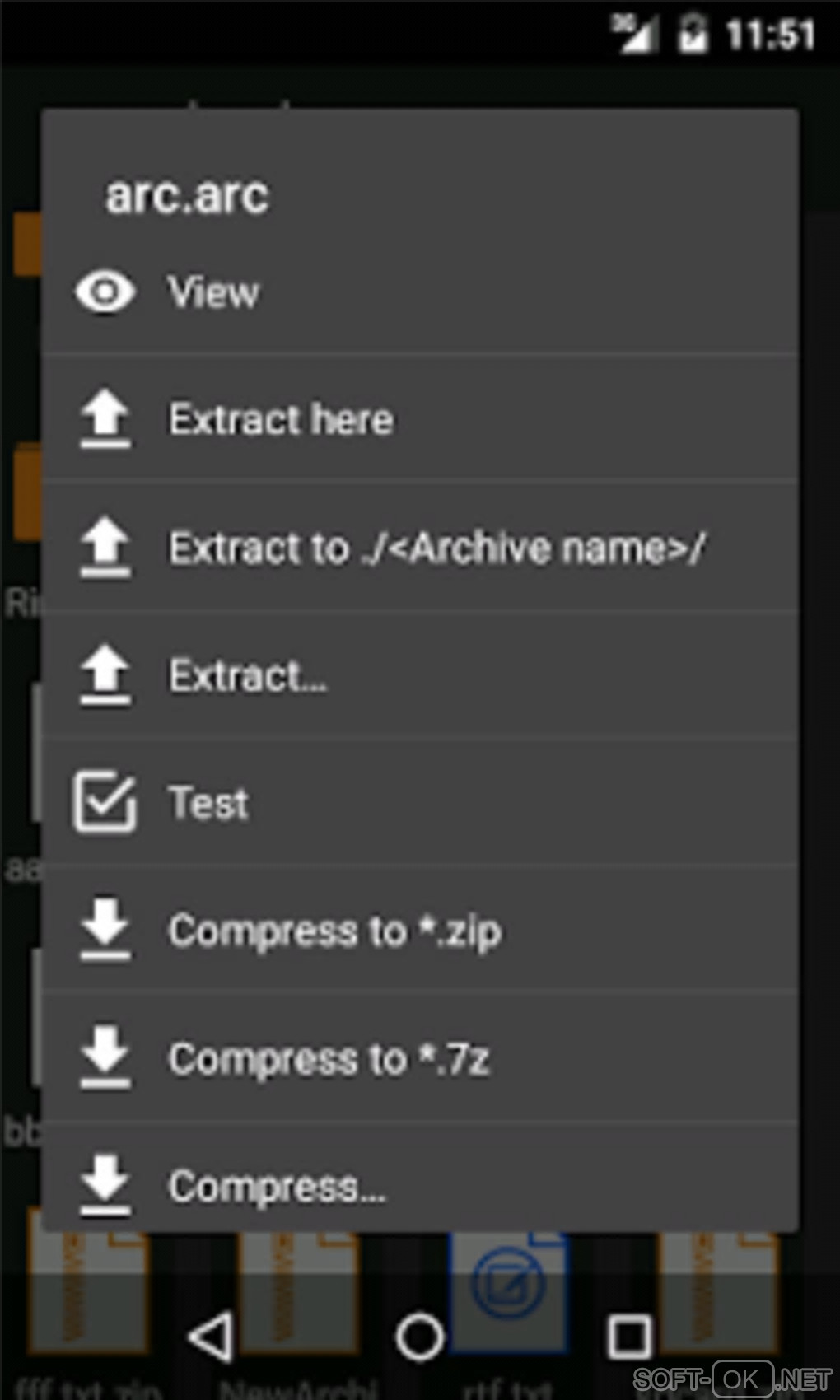The width and height of the screenshot is (840, 1400).
Task: Tap the arrow icon beside Extract to Archive name
Action: (x=105, y=547)
